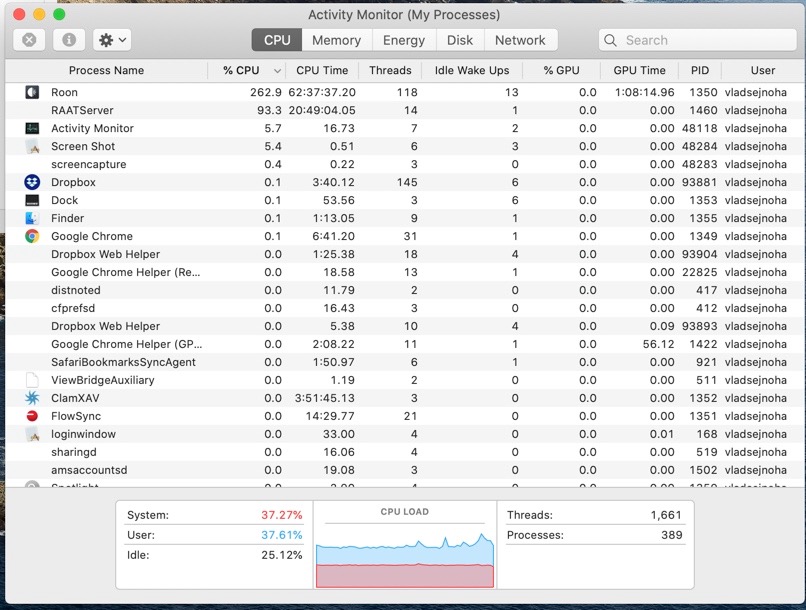Click the ViewBridgeAuxiliary document icon
806x610 pixels.
[32, 380]
